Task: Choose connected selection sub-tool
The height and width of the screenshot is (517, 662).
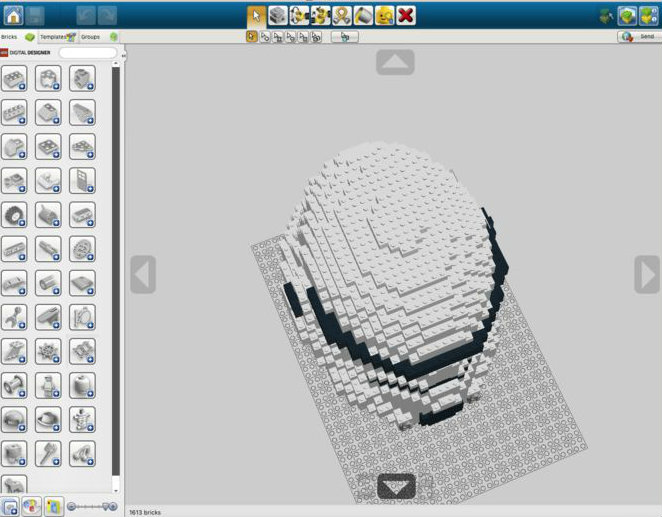Action: coord(277,37)
